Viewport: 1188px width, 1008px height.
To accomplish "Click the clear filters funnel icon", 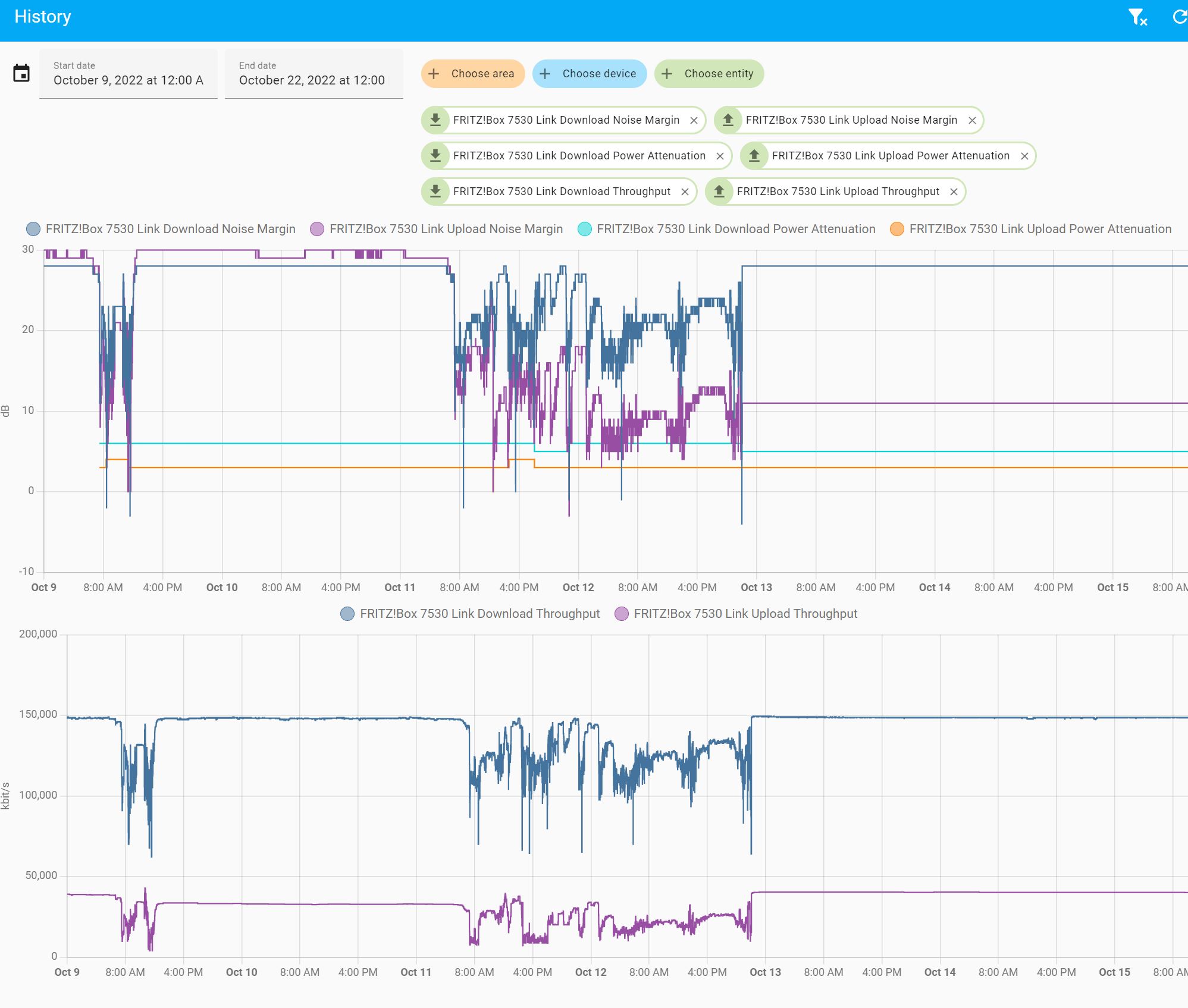I will click(1137, 17).
